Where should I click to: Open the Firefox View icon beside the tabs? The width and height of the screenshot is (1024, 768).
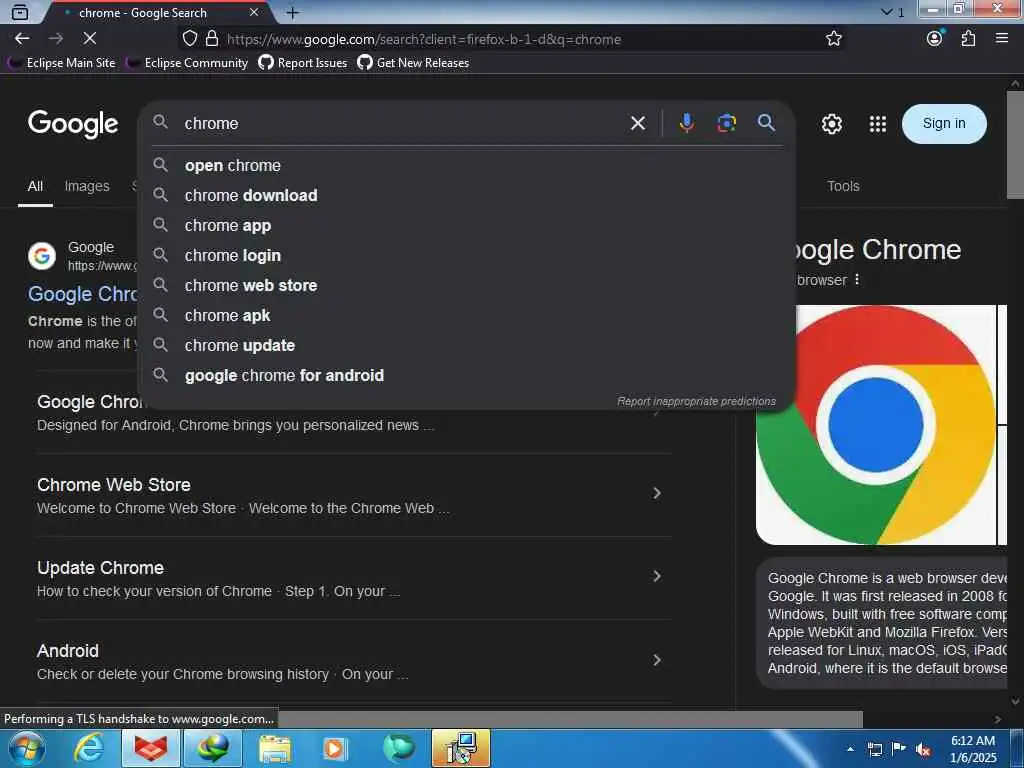[x=20, y=12]
